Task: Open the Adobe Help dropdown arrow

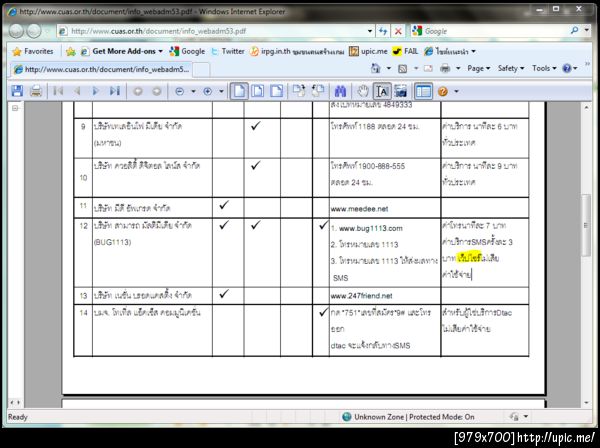Action: point(456,91)
